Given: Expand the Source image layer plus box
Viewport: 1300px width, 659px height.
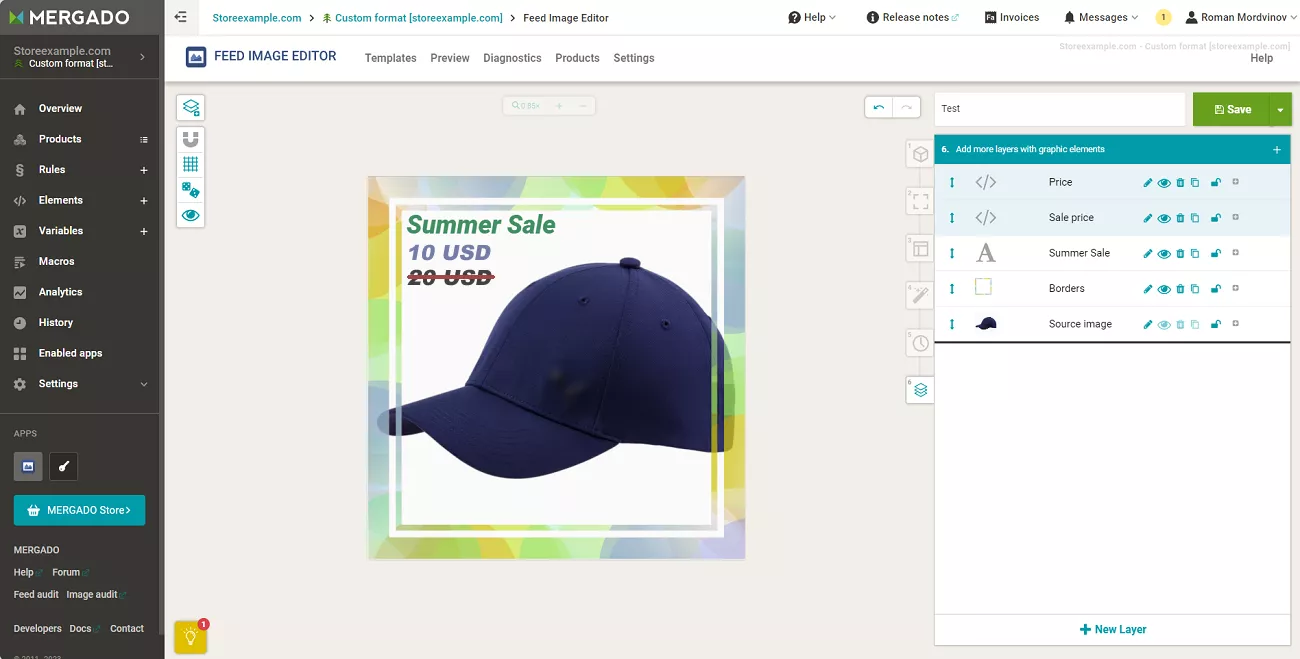Looking at the screenshot, I should coord(1236,324).
